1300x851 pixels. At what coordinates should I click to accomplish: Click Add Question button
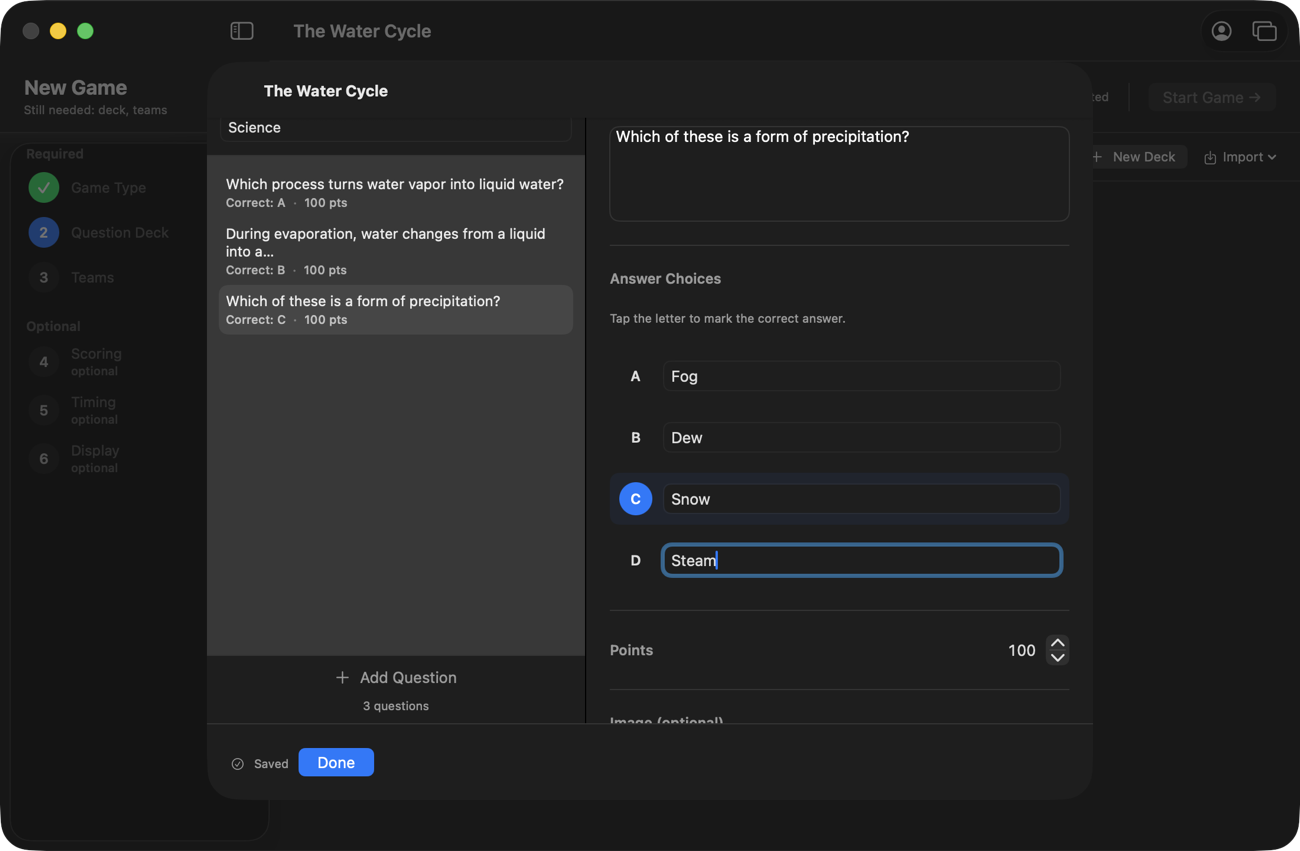396,678
